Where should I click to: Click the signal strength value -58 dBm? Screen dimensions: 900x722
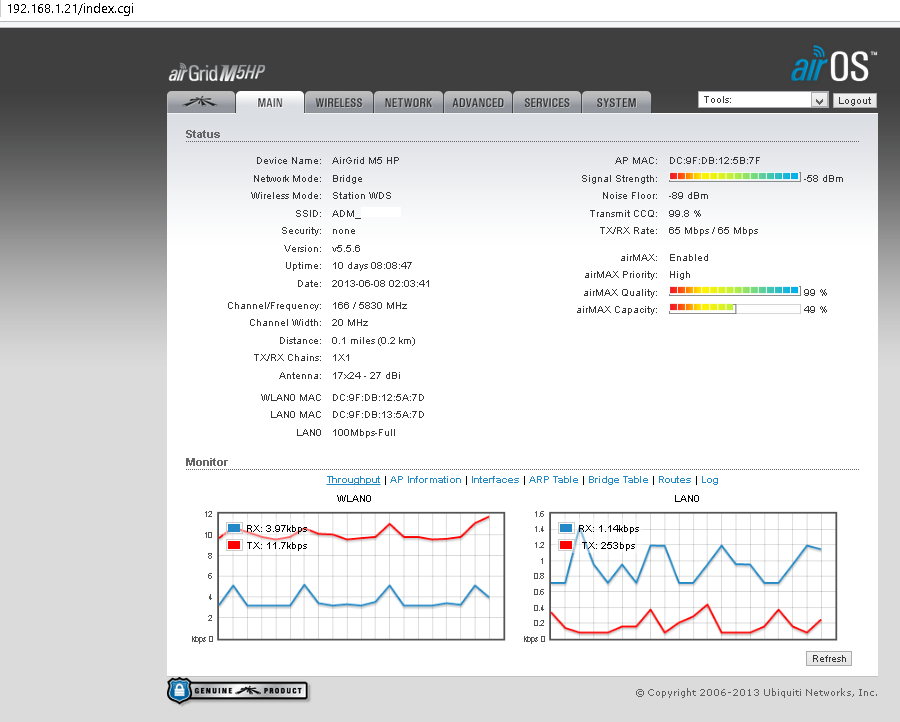[824, 178]
